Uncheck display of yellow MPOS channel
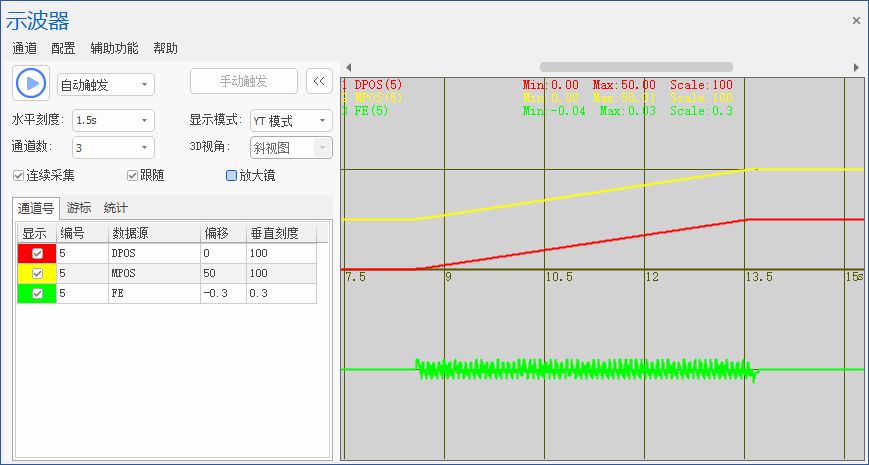Viewport: 869px width, 465px height. 37,273
